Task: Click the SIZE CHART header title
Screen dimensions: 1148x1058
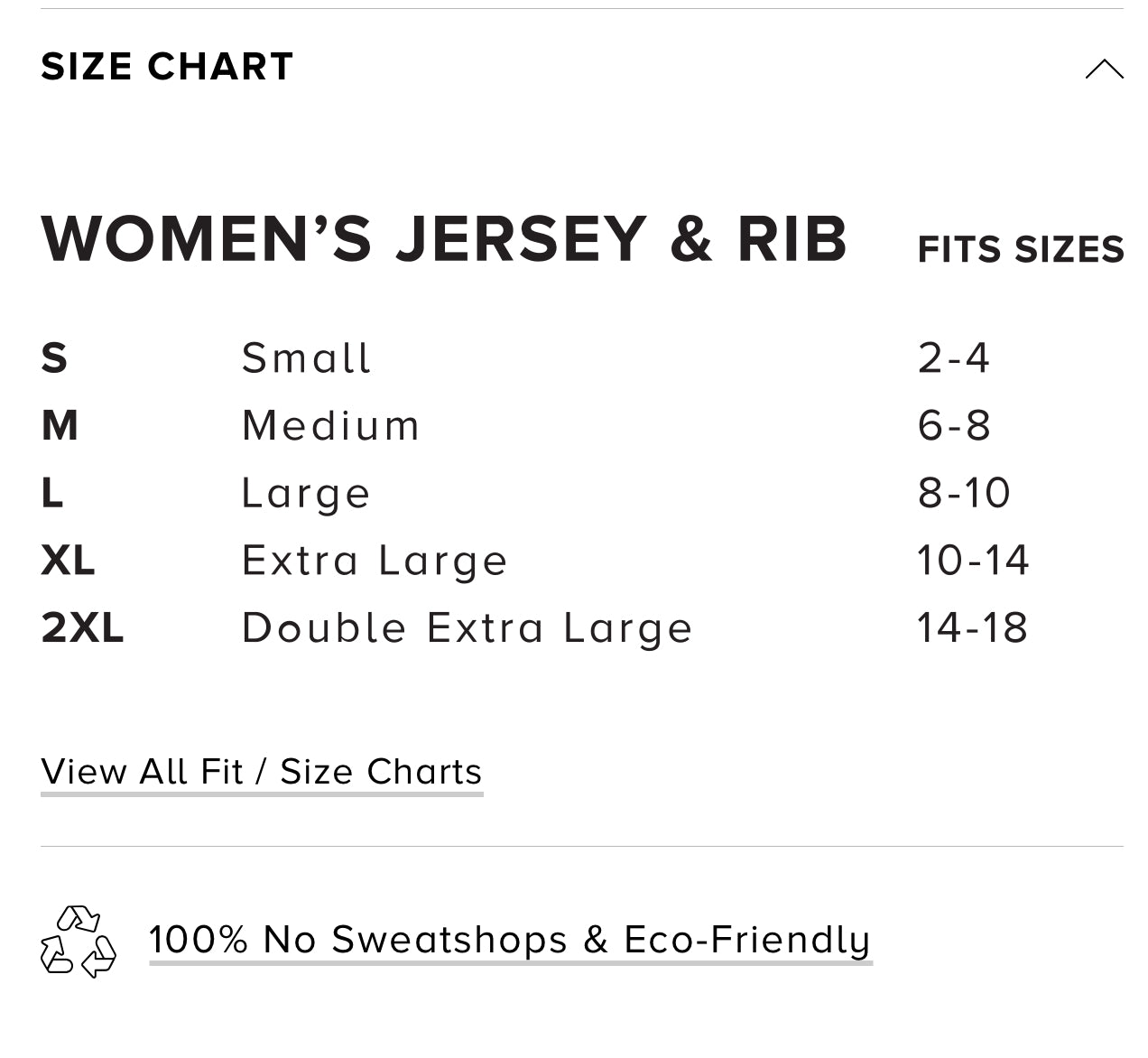Action: (167, 67)
